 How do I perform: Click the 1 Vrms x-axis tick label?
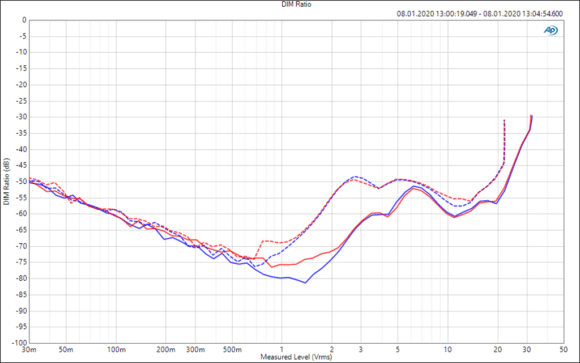click(282, 350)
